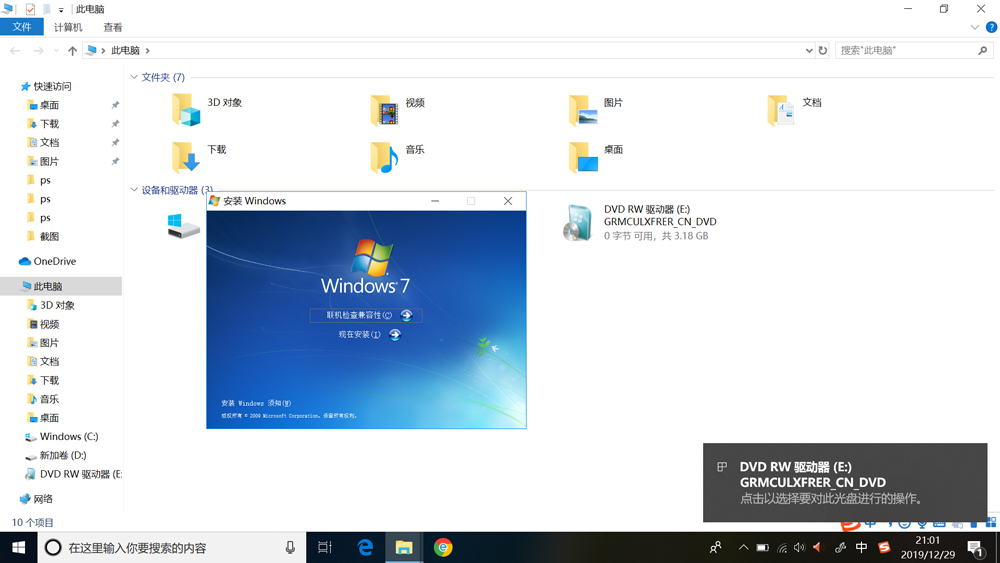Screen dimensions: 1000x563
Task: Click the Explorer quick-access properties checkmark icon
Action: pos(30,9)
